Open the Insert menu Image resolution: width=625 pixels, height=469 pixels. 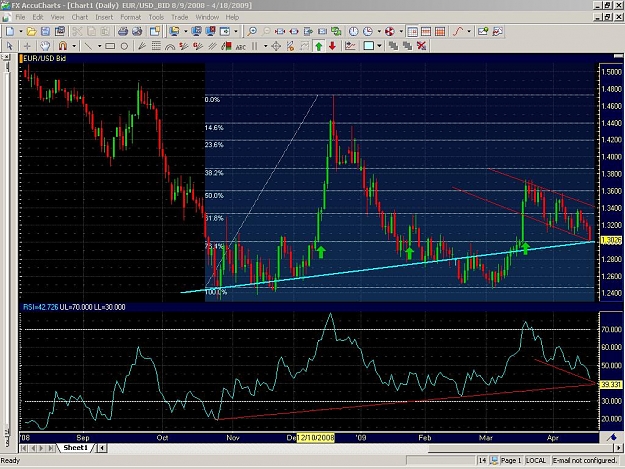[x=104, y=17]
